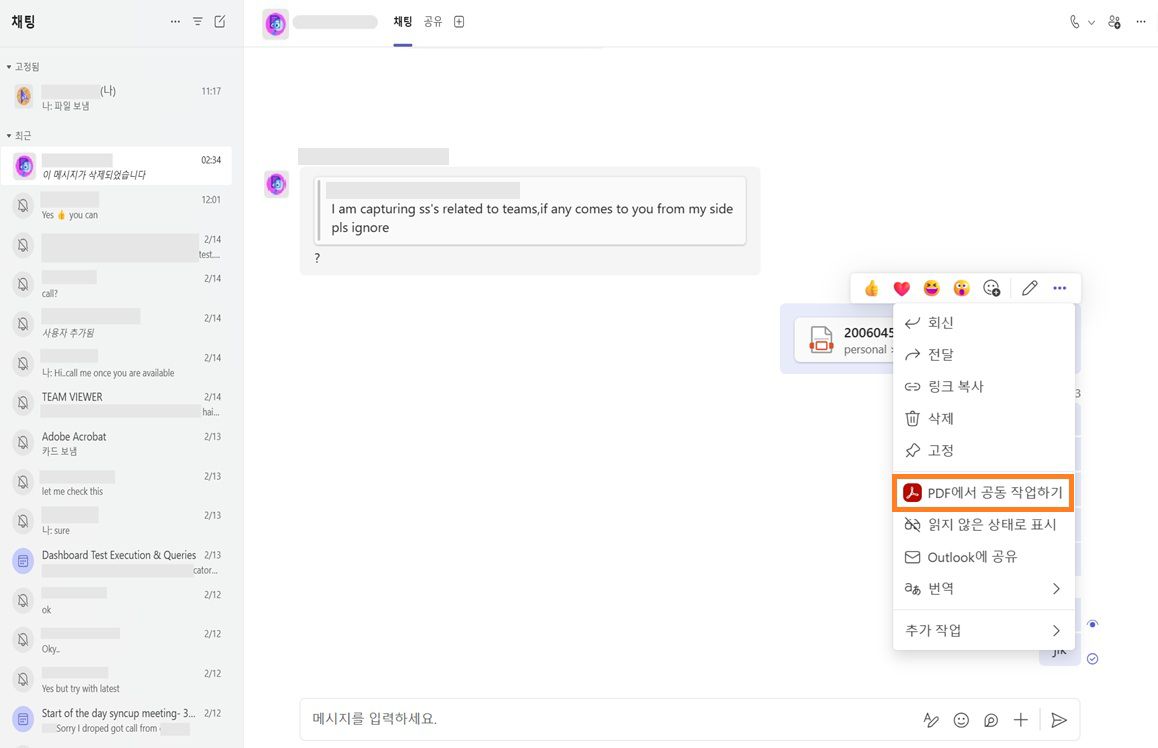Select 회신 to reply to the message
Screen dimensions: 1158x748
coord(940,322)
